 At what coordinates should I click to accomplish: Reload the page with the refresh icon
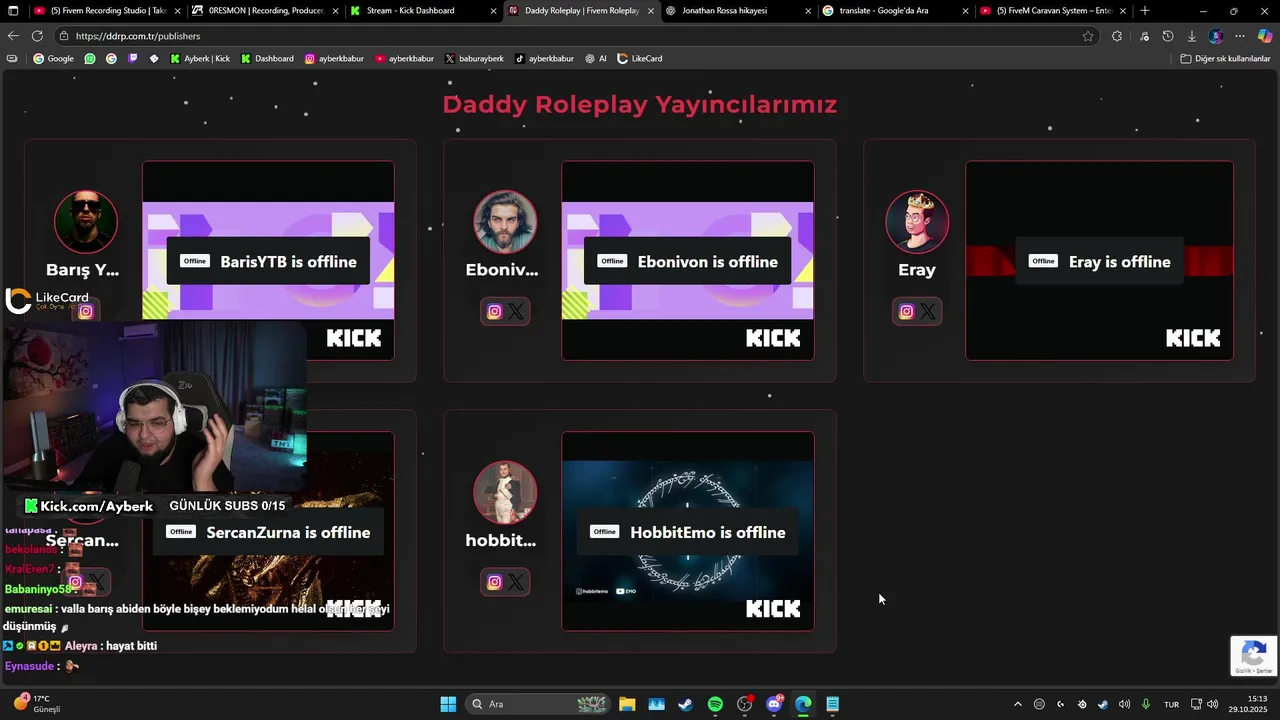point(37,36)
